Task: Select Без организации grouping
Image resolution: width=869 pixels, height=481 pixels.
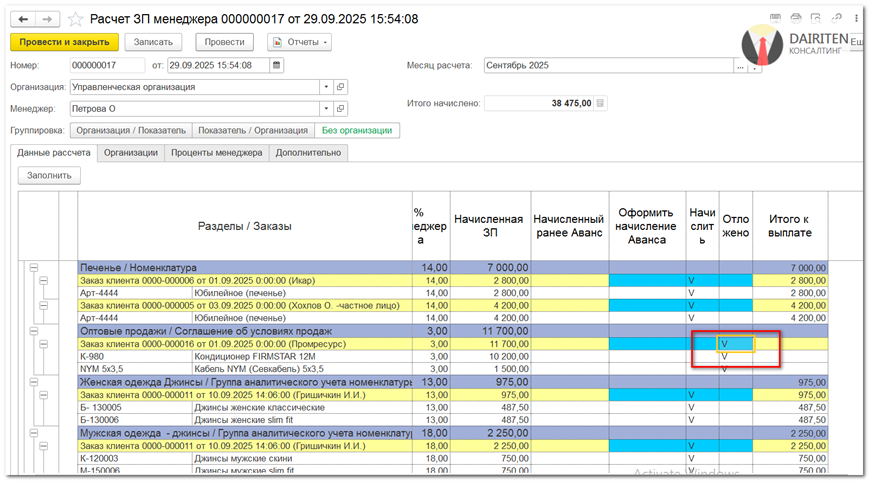Action: pyautogui.click(x=357, y=131)
